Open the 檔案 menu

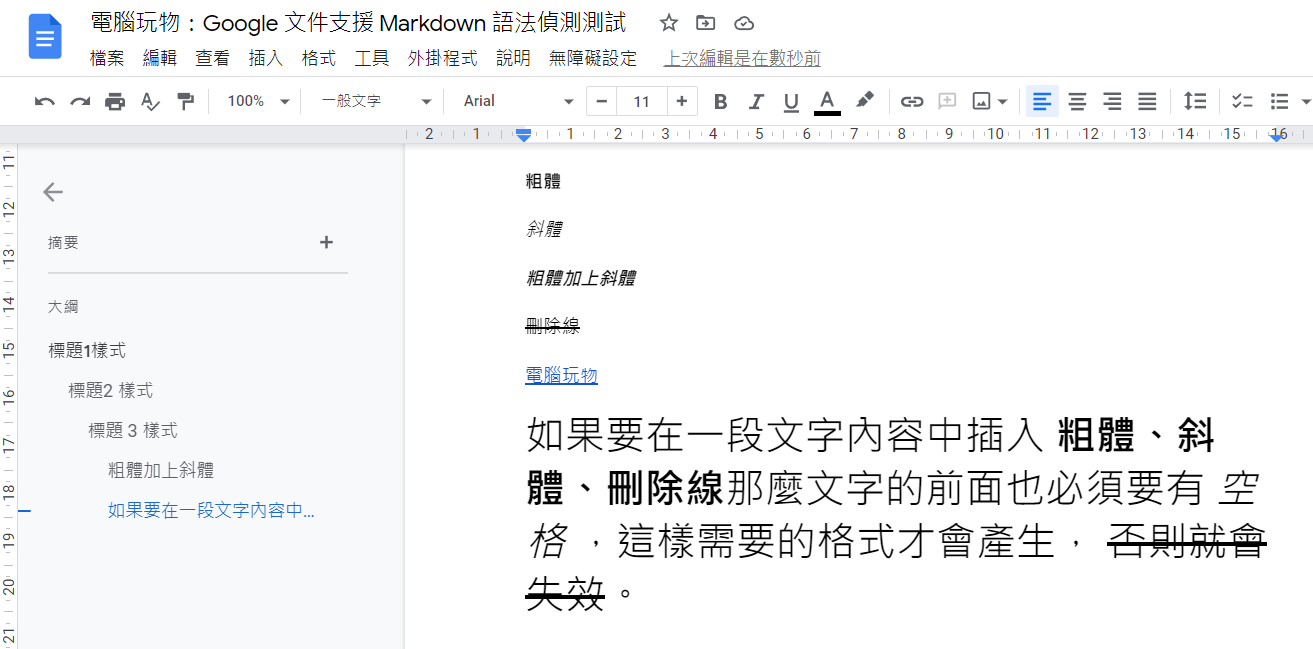pos(107,59)
